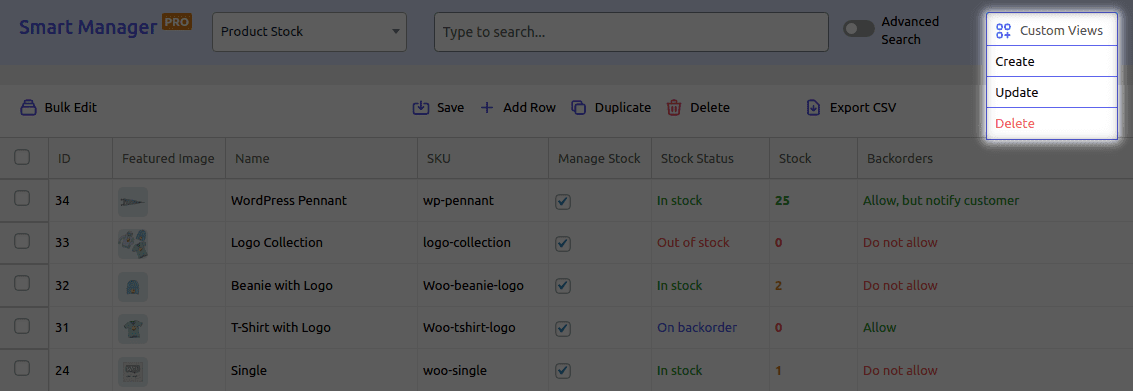Uncheck Manage Stock for Beanie with Logo
Screen dimensions: 1133x391
[x=563, y=286]
